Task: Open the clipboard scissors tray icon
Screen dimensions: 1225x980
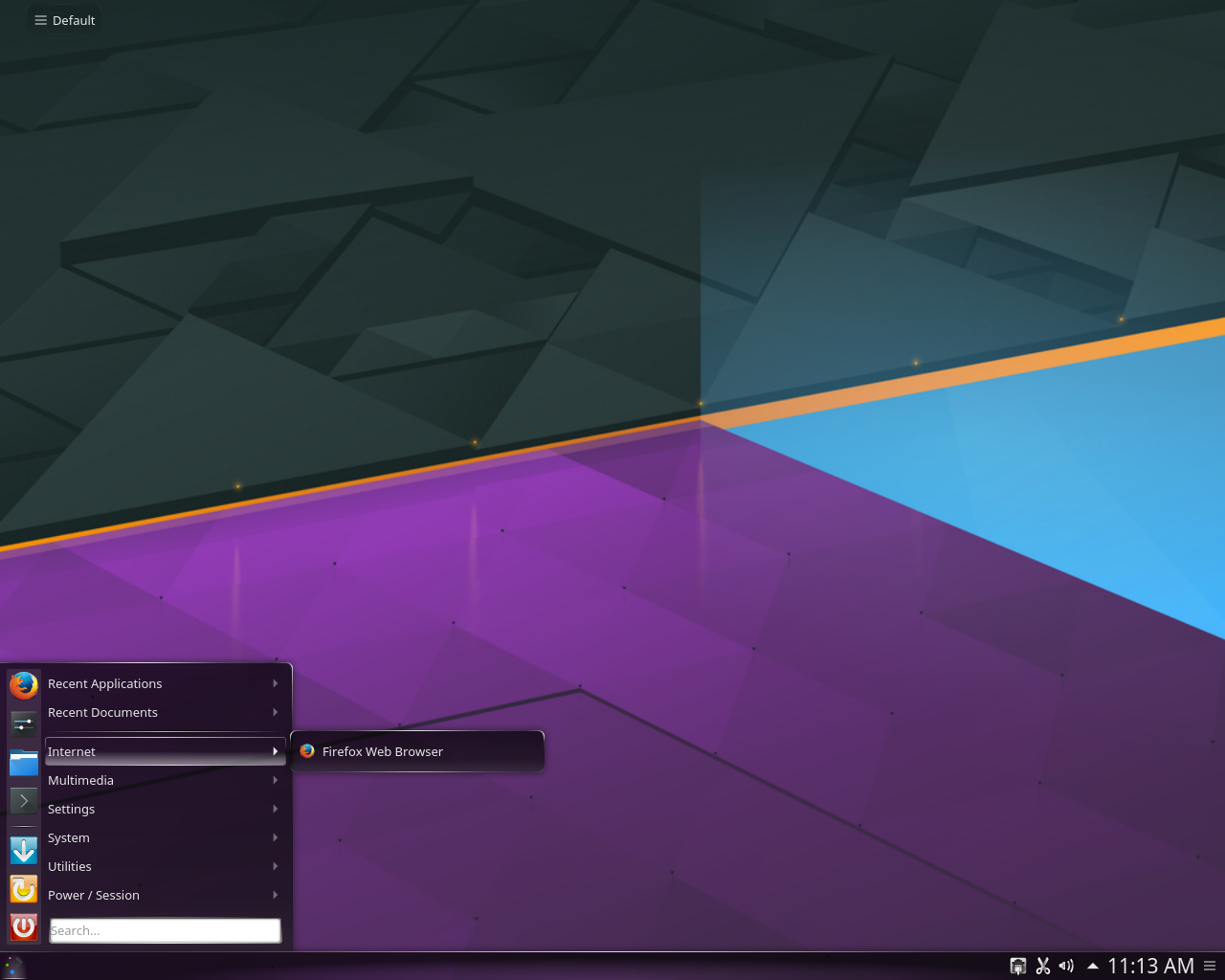Action: pos(1043,967)
